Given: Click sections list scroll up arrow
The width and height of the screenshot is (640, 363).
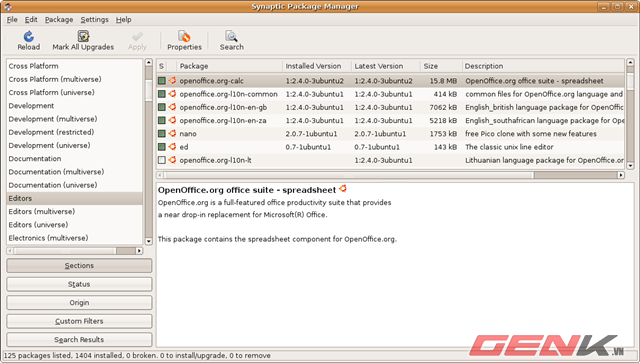Looking at the screenshot, I should pos(149,62).
